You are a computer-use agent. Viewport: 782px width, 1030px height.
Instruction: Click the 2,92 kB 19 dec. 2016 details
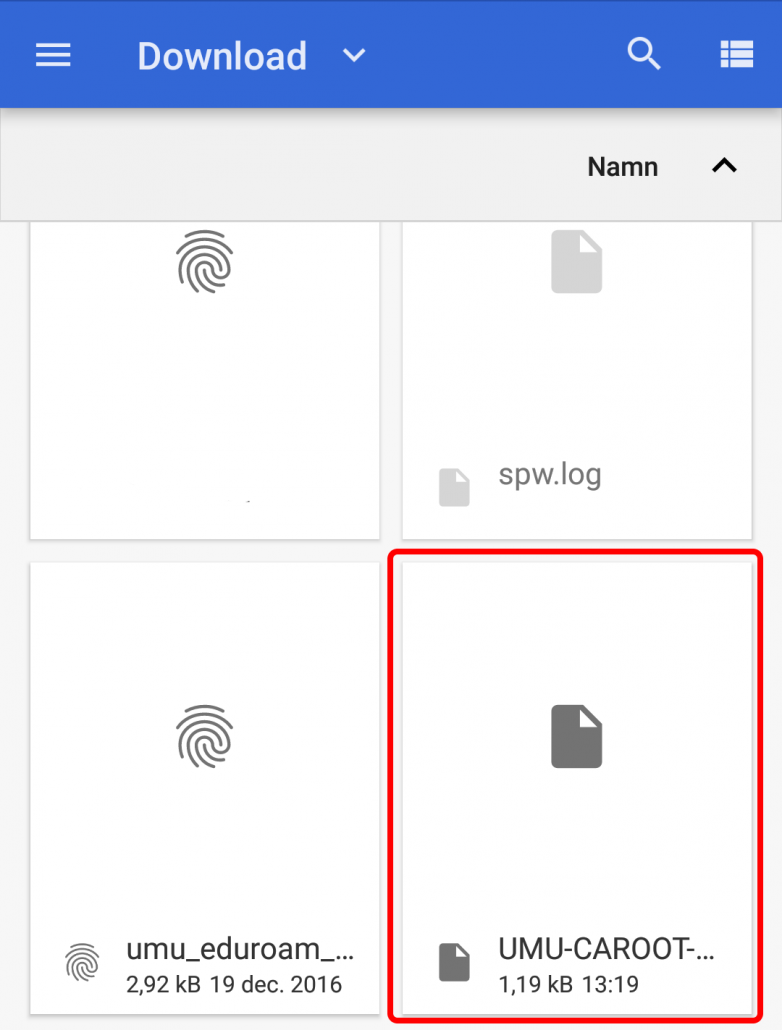coord(234,984)
